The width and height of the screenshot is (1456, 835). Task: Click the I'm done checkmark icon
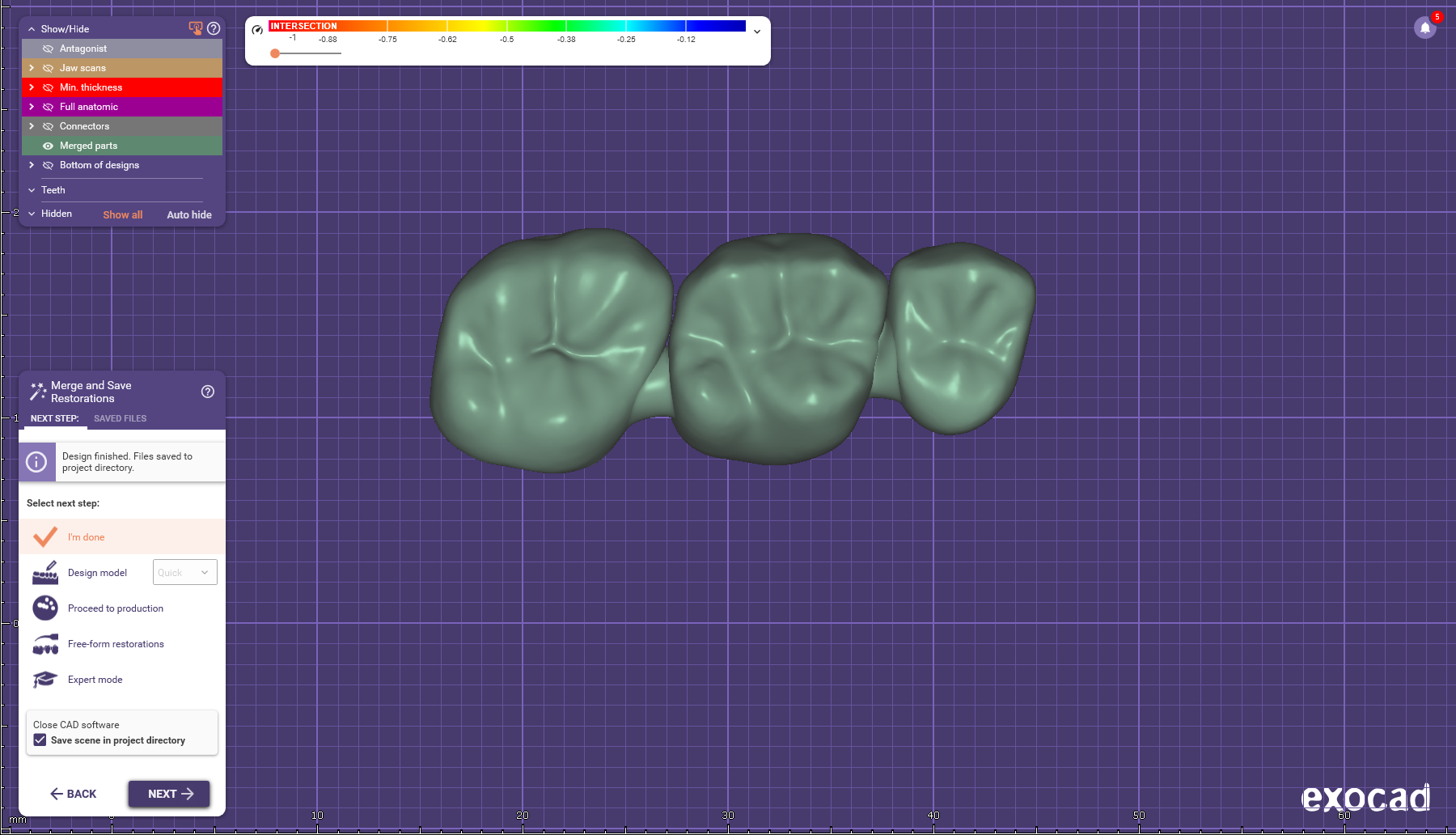coord(45,536)
